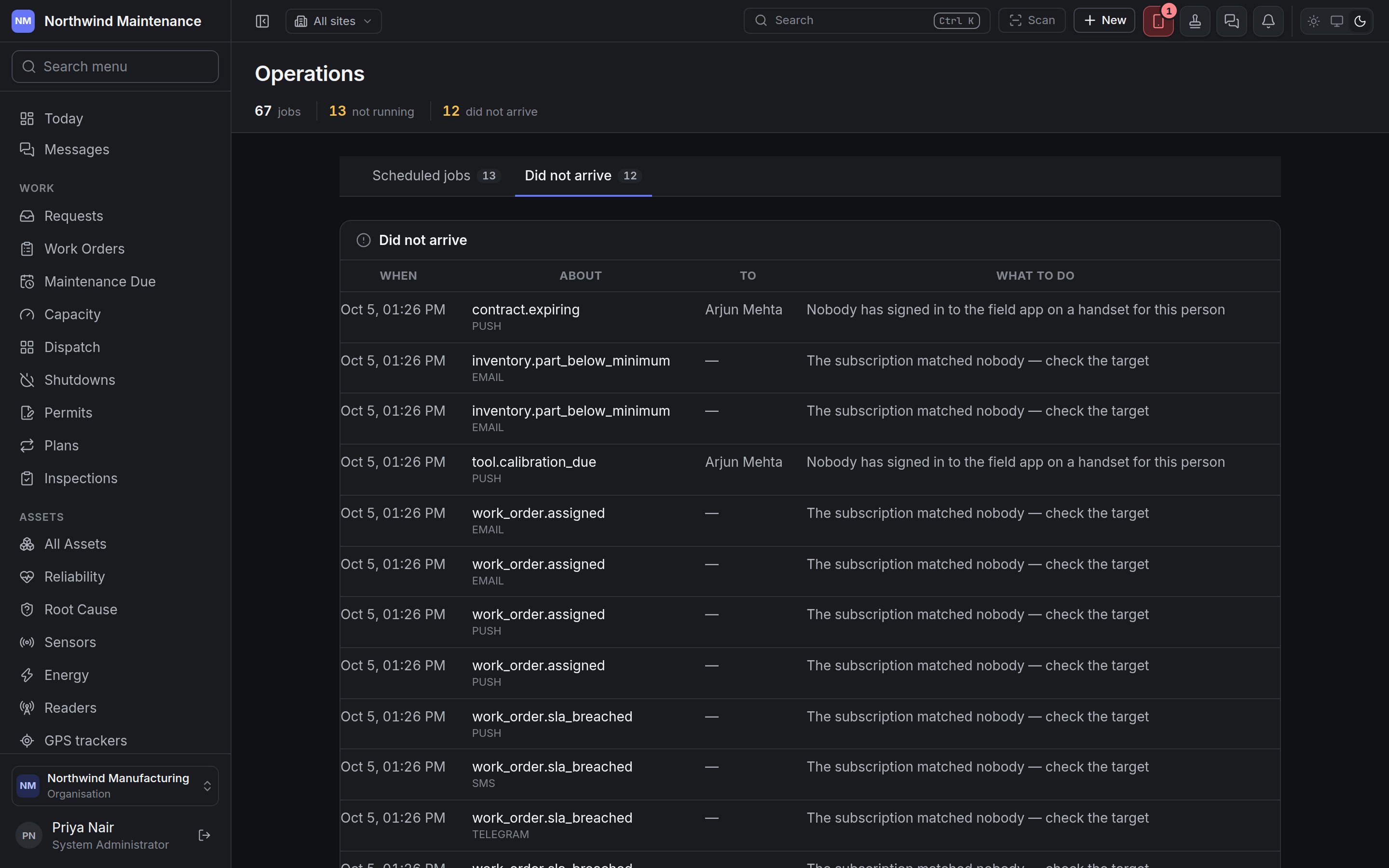Switch to light theme sun icon
The image size is (1389, 868).
pyautogui.click(x=1314, y=21)
